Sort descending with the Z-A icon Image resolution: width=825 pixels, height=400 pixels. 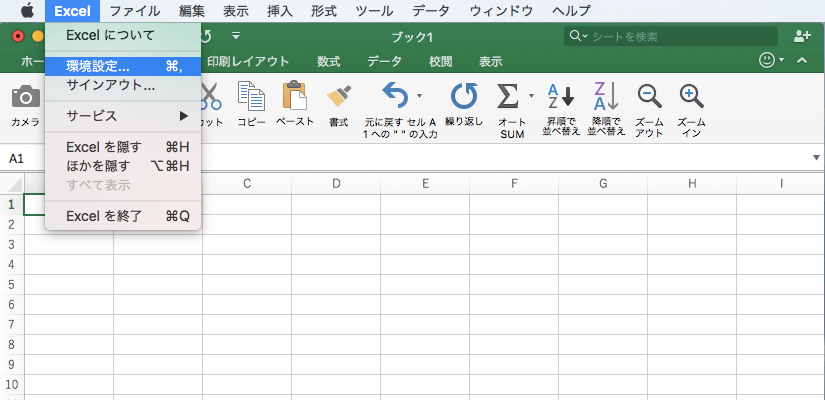pos(605,96)
